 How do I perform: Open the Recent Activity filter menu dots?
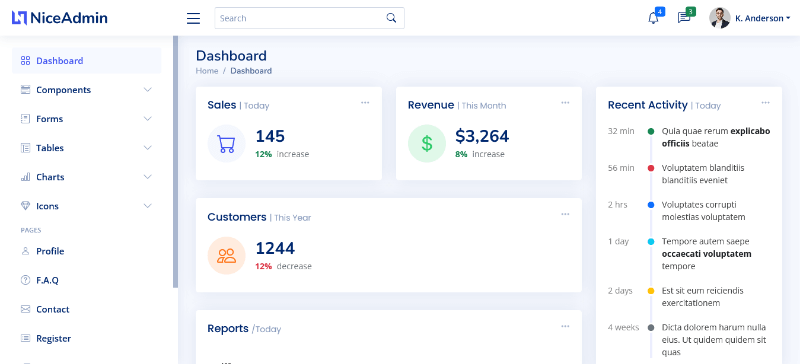click(x=765, y=103)
